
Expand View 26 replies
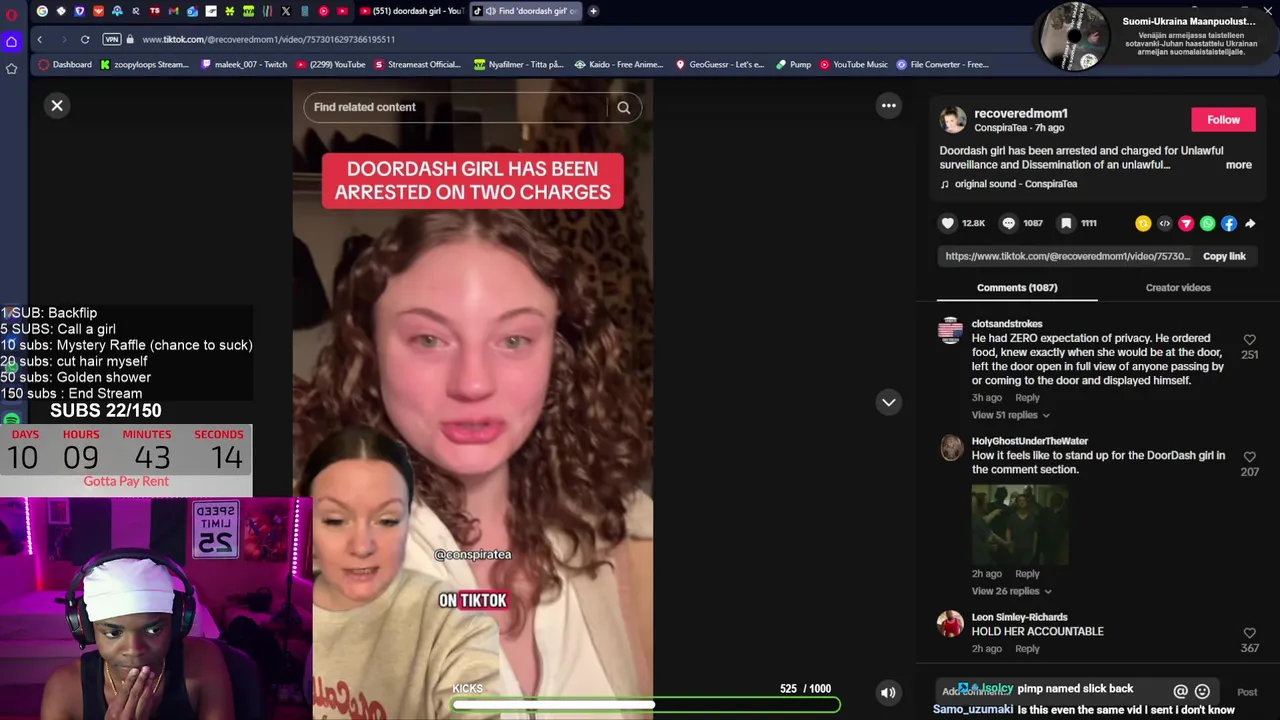pos(1010,591)
